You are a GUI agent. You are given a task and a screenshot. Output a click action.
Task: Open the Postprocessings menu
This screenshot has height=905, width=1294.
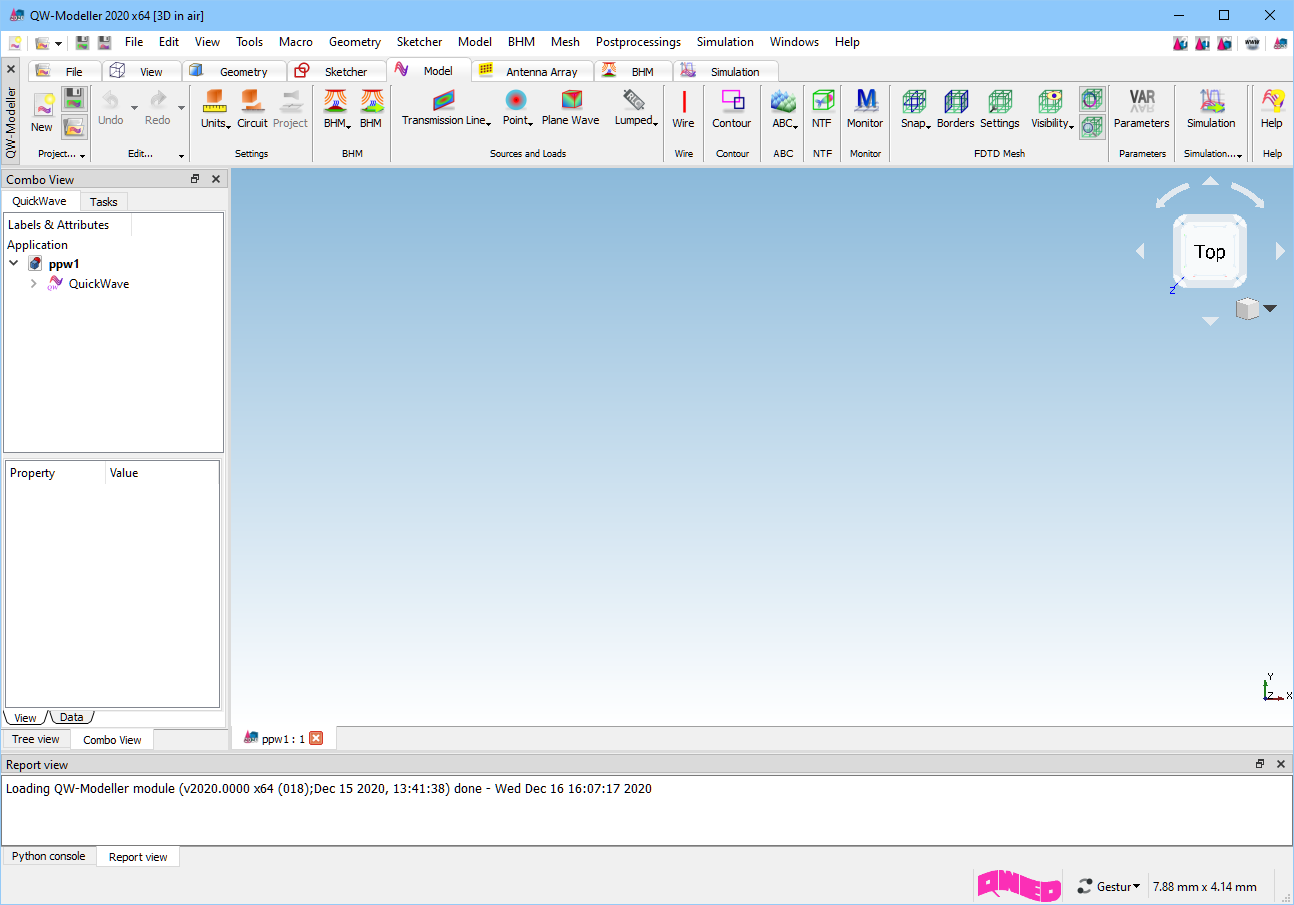pyautogui.click(x=638, y=42)
